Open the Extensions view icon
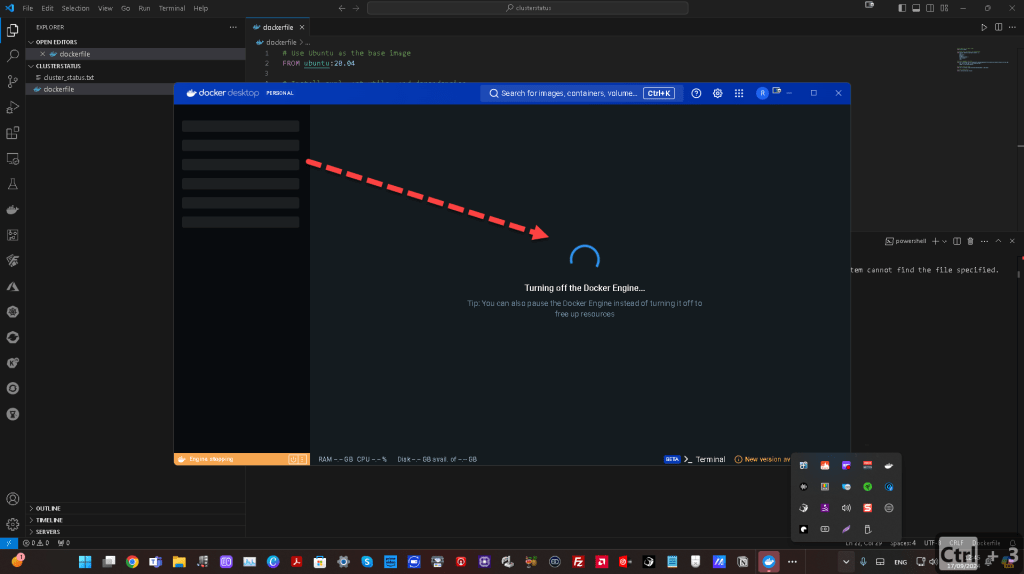Screen dimensions: 1024x574 point(12,133)
